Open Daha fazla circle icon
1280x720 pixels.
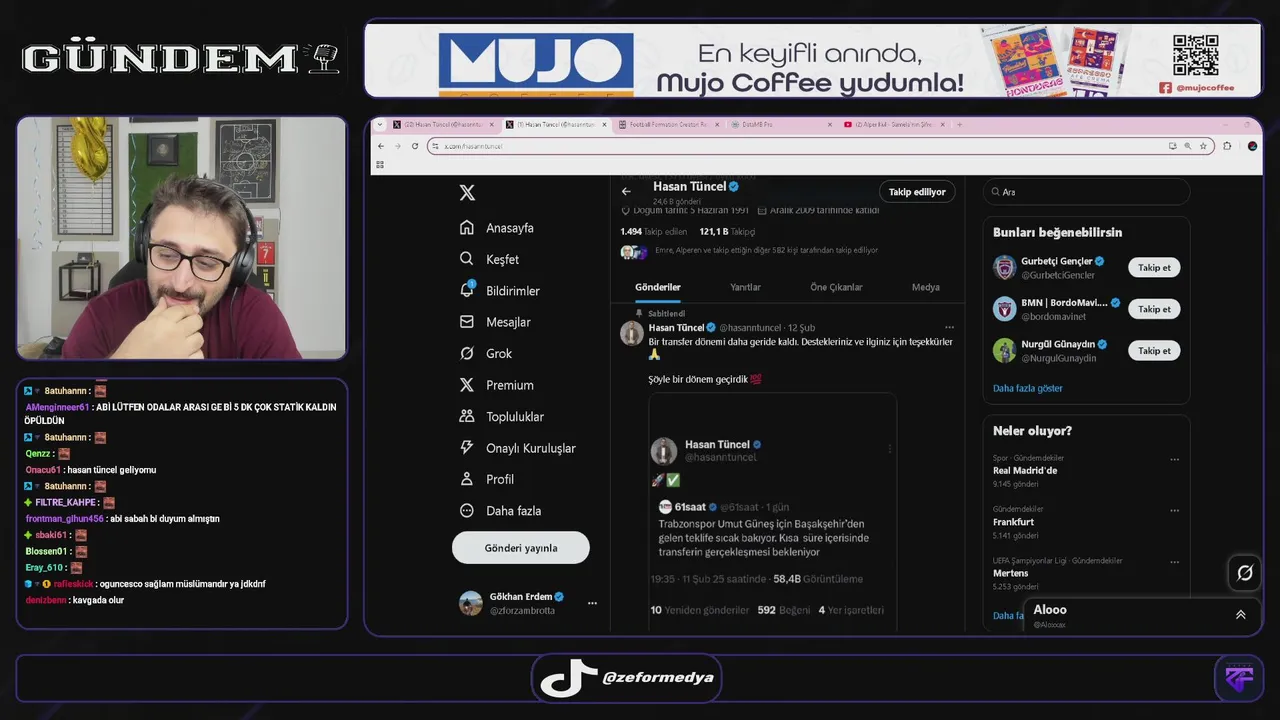point(467,510)
